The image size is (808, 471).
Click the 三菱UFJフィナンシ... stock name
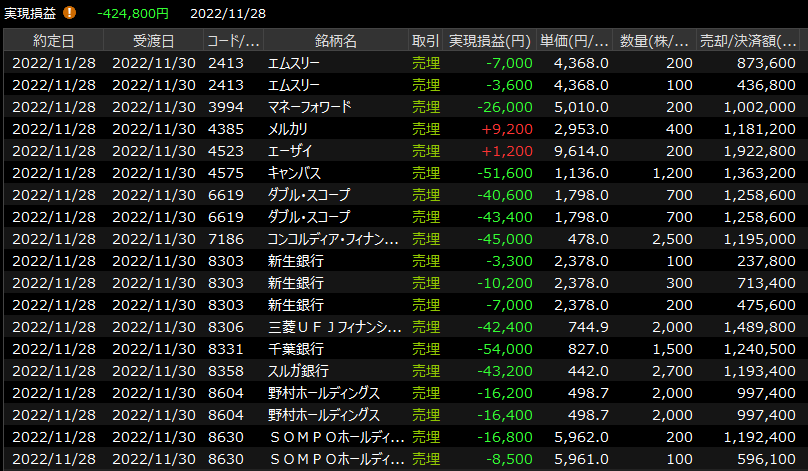coord(335,327)
